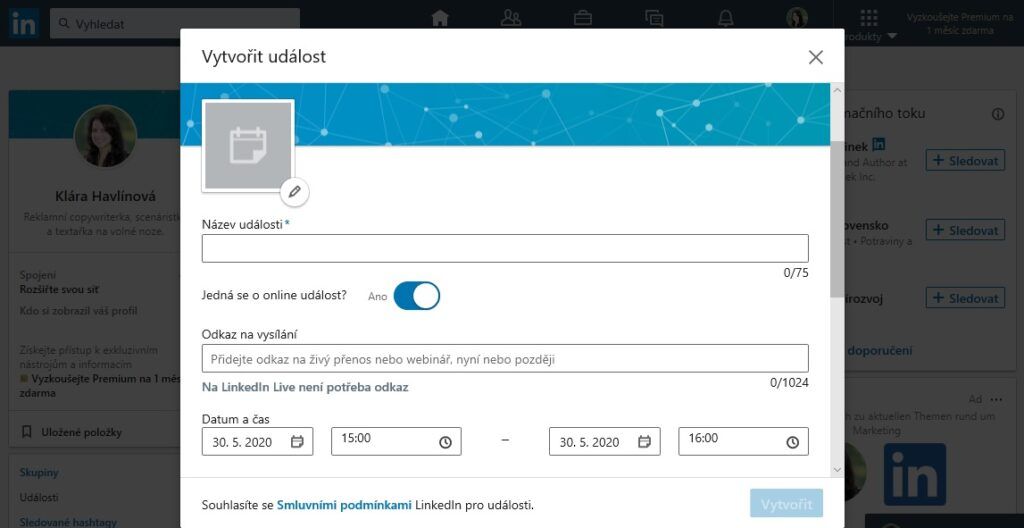This screenshot has height=528, width=1024.
Task: Close the Vytvořit událost dialog
Action: 816,57
